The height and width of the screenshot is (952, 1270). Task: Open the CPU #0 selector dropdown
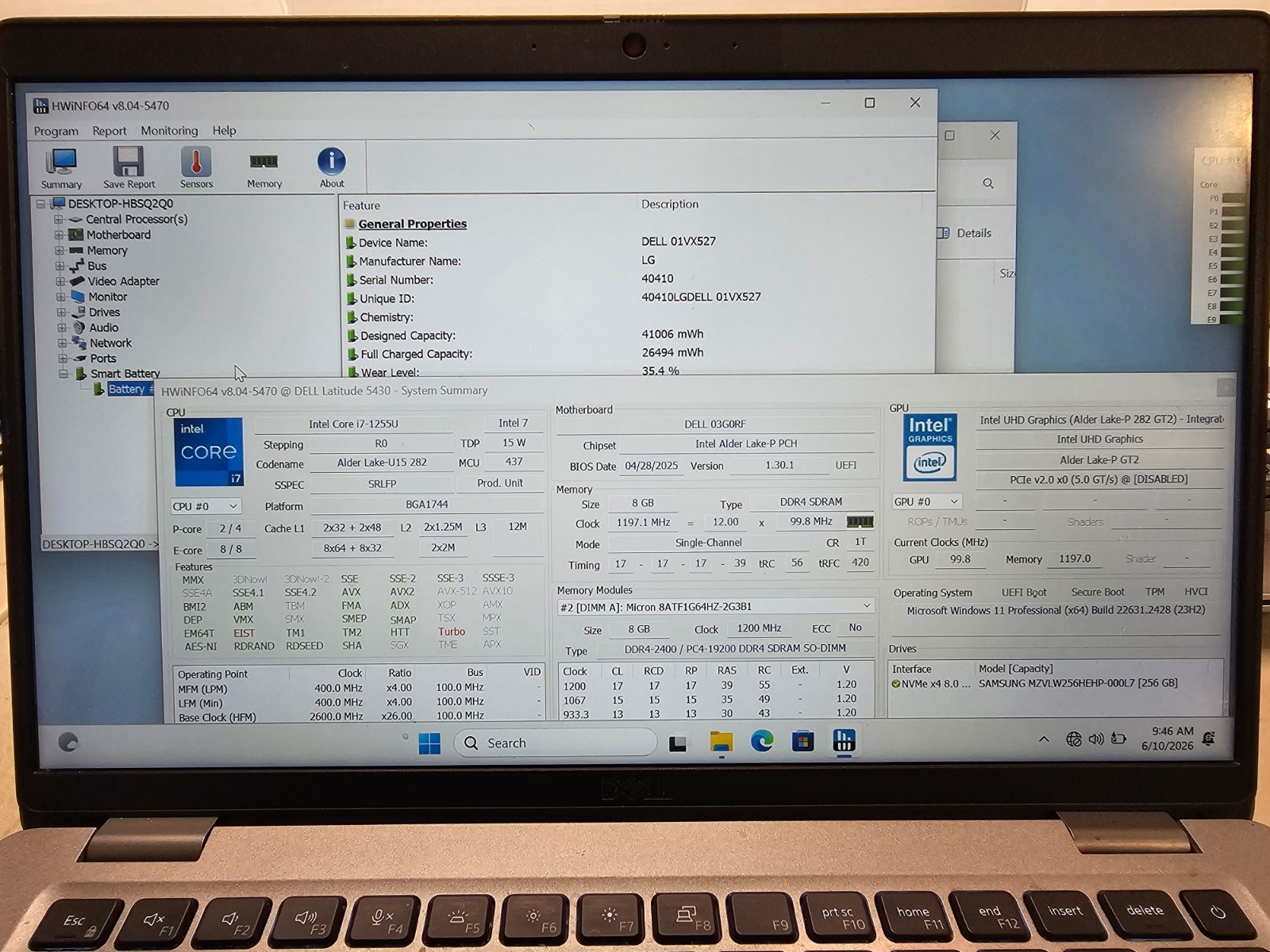(206, 506)
